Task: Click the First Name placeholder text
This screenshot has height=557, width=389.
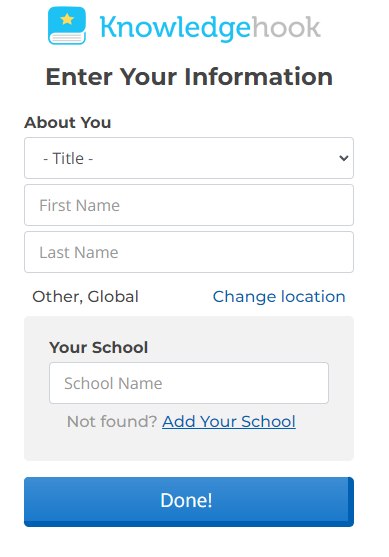Action: pyautogui.click(x=80, y=205)
